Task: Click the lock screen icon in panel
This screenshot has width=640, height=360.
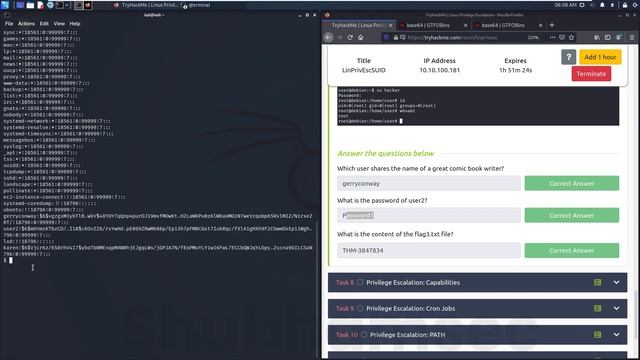Action: pyautogui.click(x=624, y=5)
